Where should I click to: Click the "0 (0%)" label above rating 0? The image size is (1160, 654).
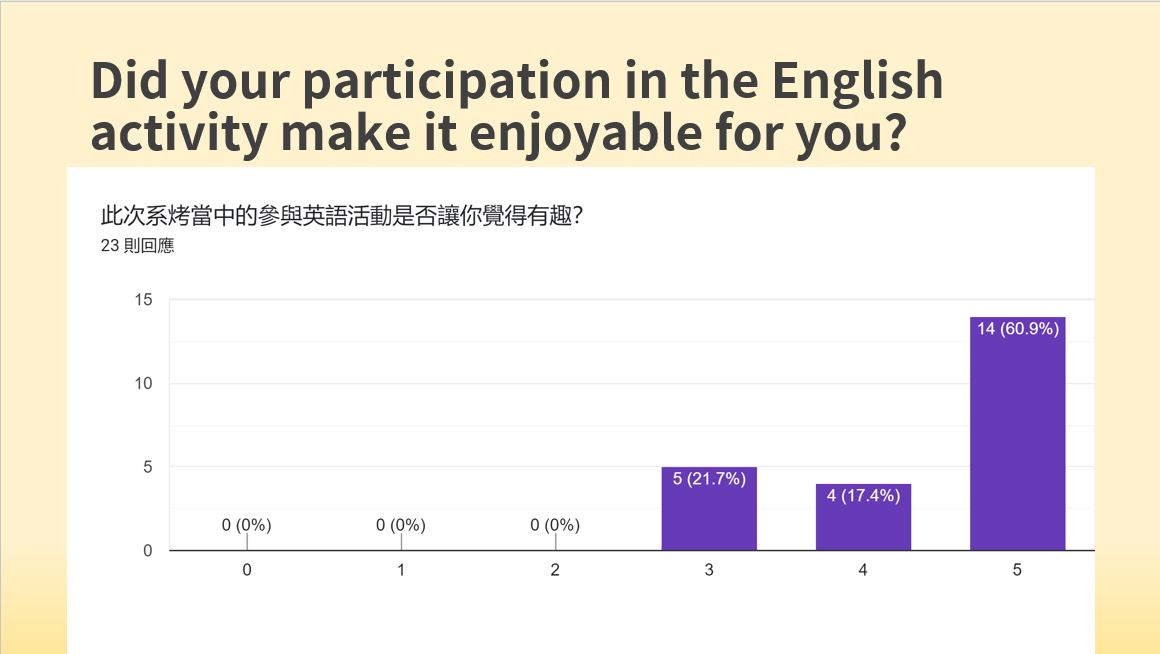click(247, 525)
